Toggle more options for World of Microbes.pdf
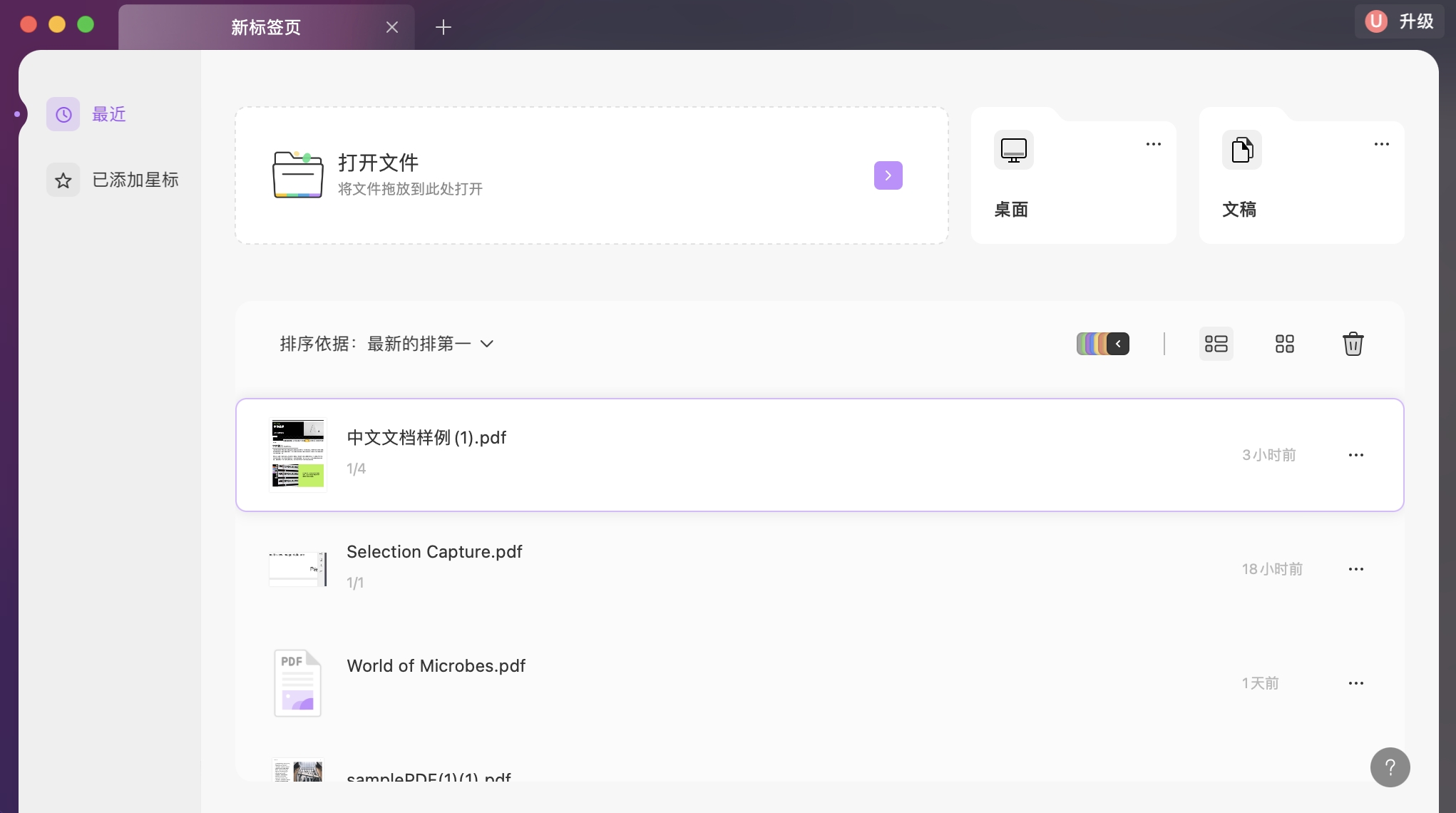This screenshot has width=1456, height=813. pos(1356,682)
